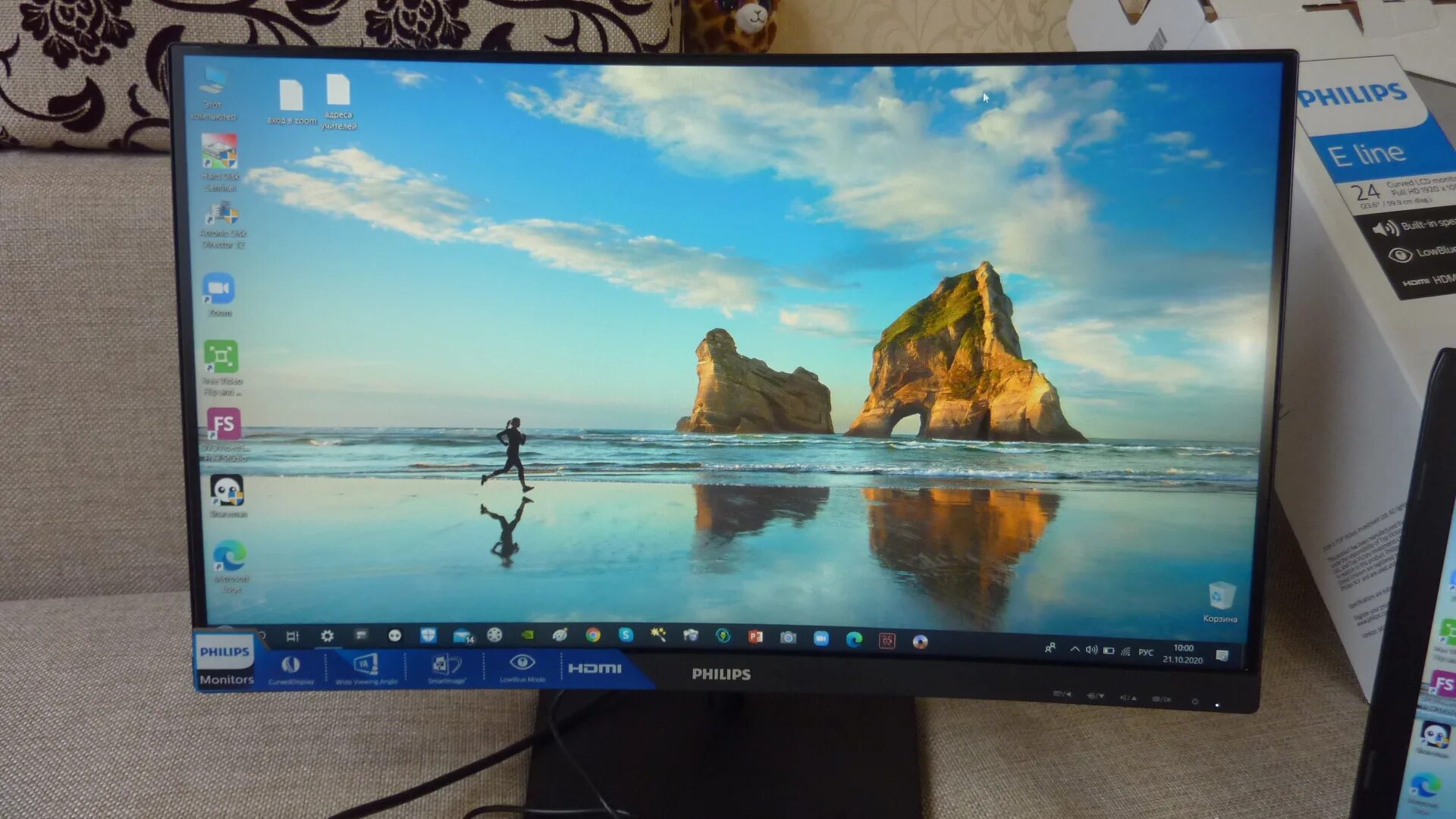Show hidden system tray icons
Image resolution: width=1456 pixels, height=819 pixels.
1075,649
